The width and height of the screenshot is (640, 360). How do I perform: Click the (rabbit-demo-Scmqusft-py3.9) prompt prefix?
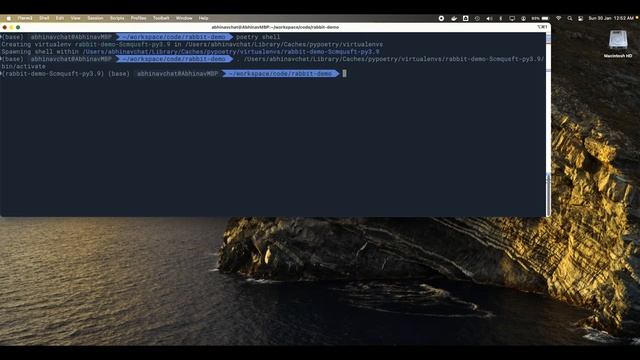point(53,74)
